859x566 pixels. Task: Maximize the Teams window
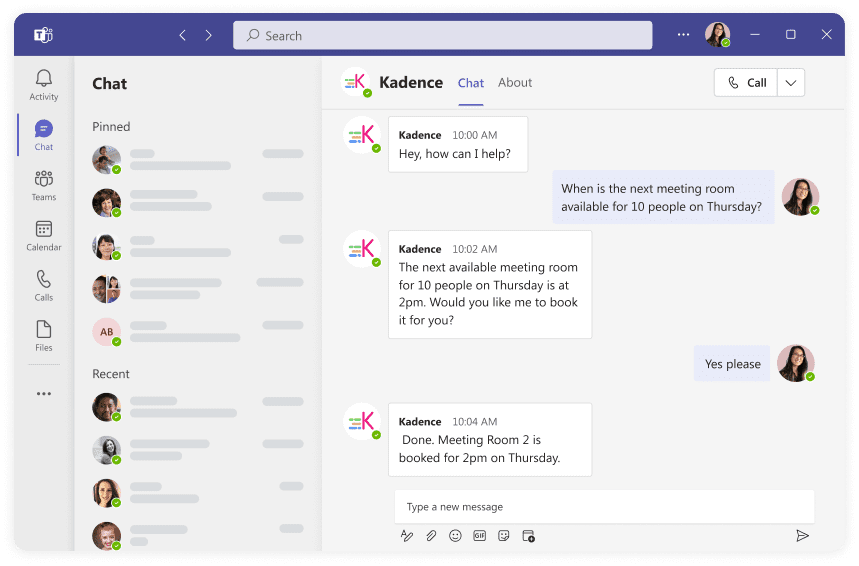[x=791, y=35]
